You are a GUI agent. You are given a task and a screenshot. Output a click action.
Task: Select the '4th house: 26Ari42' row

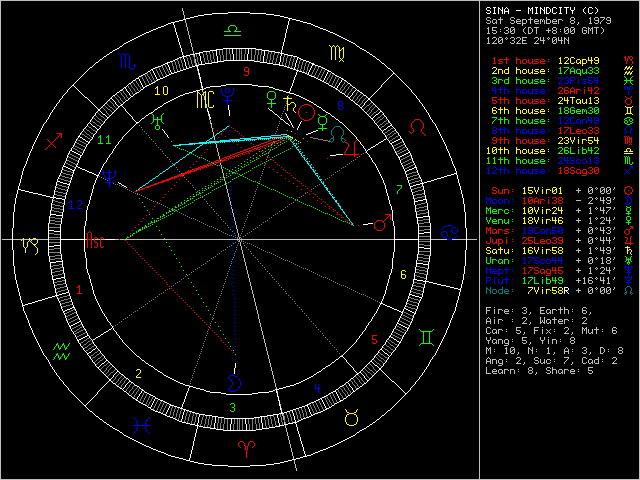[x=545, y=91]
